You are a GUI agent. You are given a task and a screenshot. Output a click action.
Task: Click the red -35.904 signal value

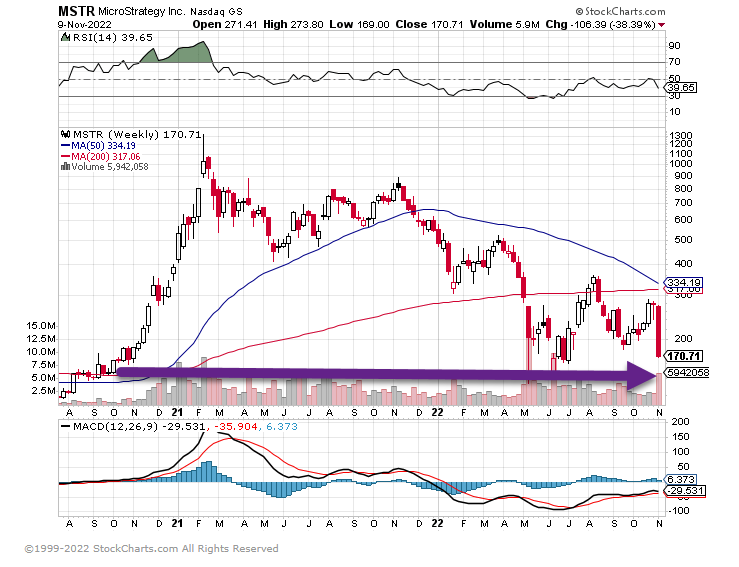coord(236,427)
